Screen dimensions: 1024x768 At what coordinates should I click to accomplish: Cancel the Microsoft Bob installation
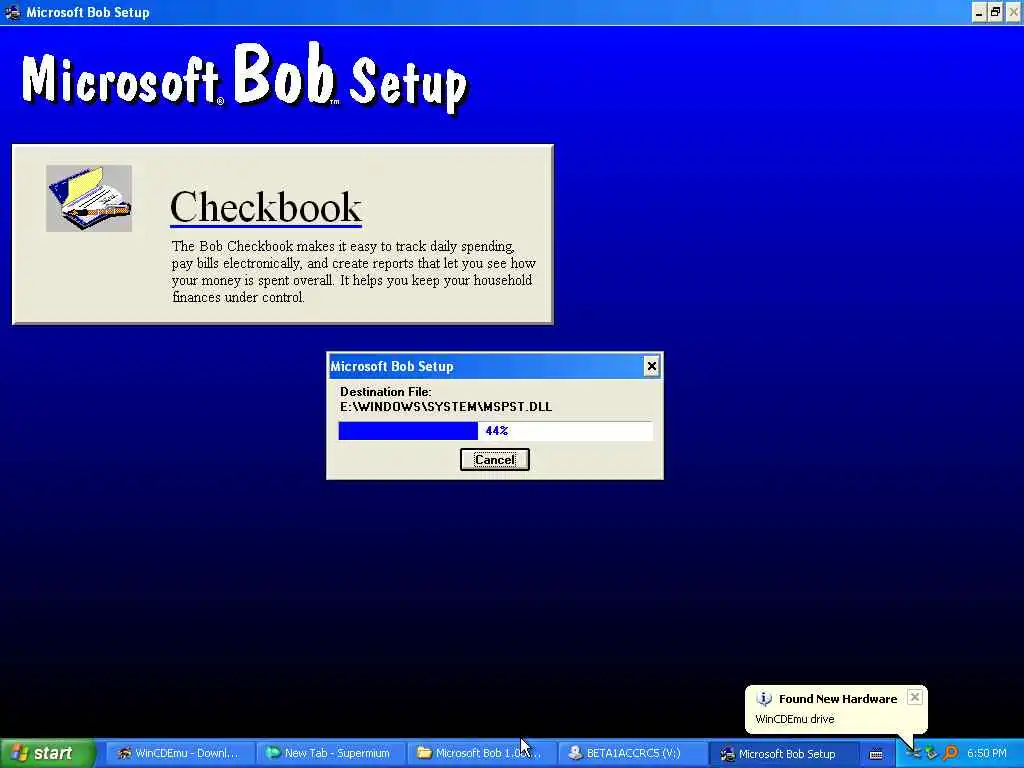tap(494, 460)
